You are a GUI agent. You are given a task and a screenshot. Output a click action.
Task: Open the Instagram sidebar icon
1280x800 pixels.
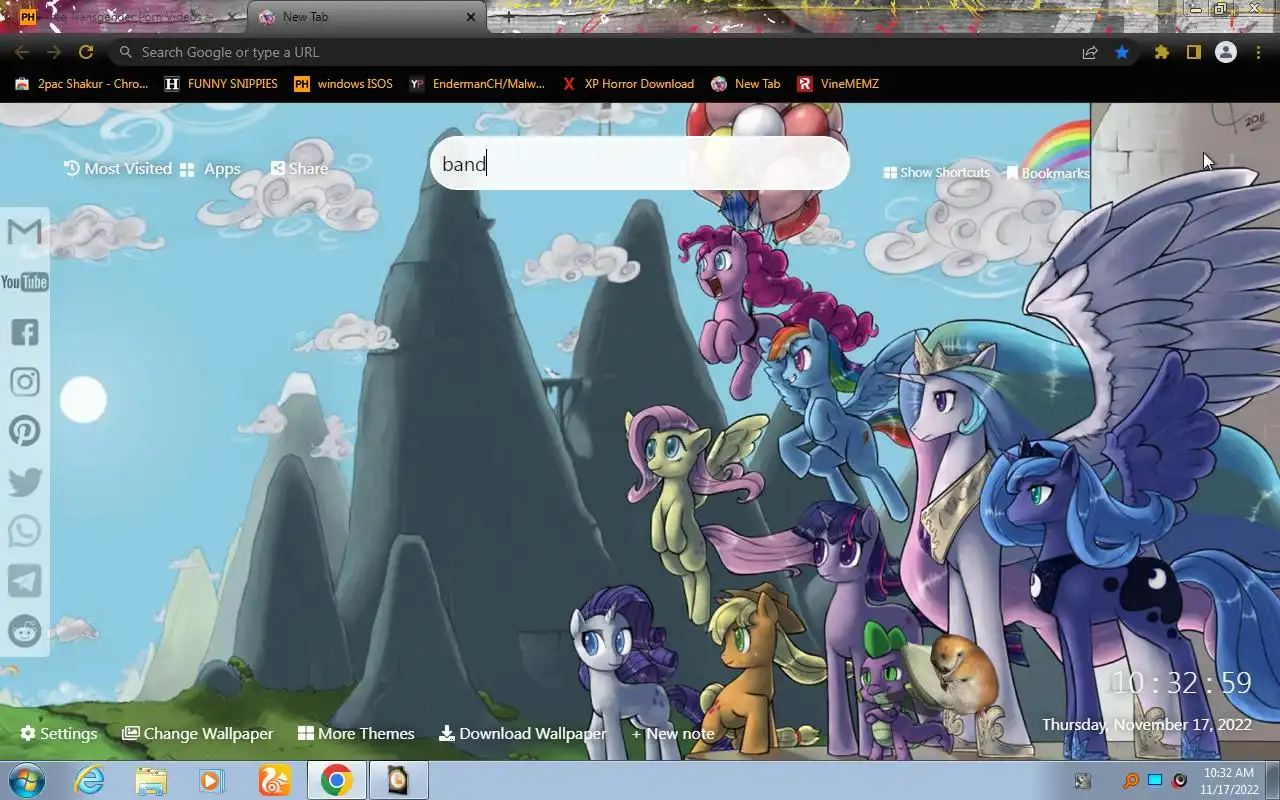coord(24,382)
